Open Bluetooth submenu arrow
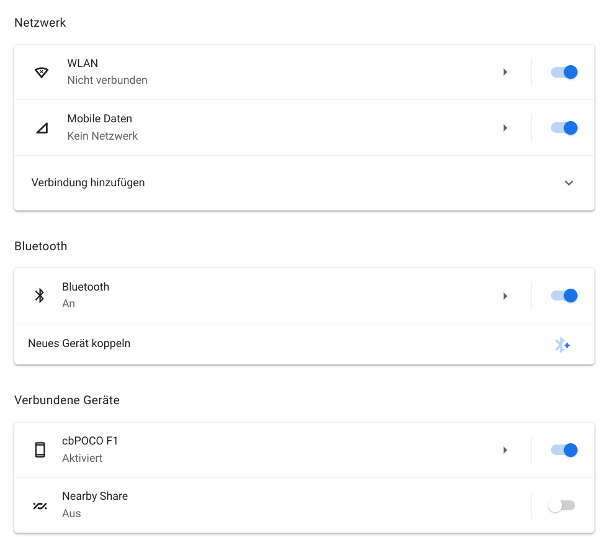The width and height of the screenshot is (600, 537). (505, 296)
